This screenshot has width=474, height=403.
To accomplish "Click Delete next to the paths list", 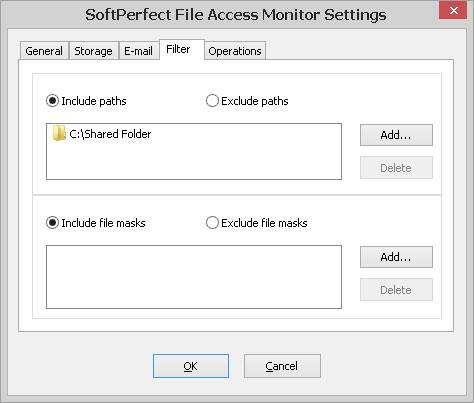I will pyautogui.click(x=396, y=168).
